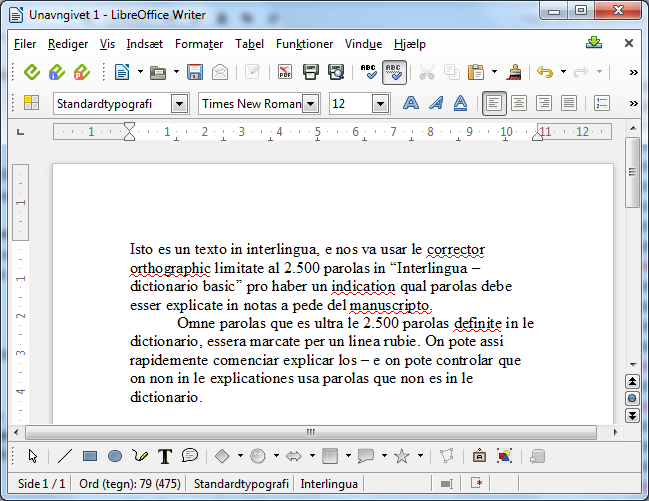Click Side 1 / 1 page indicator
649x501 pixels.
[41, 484]
